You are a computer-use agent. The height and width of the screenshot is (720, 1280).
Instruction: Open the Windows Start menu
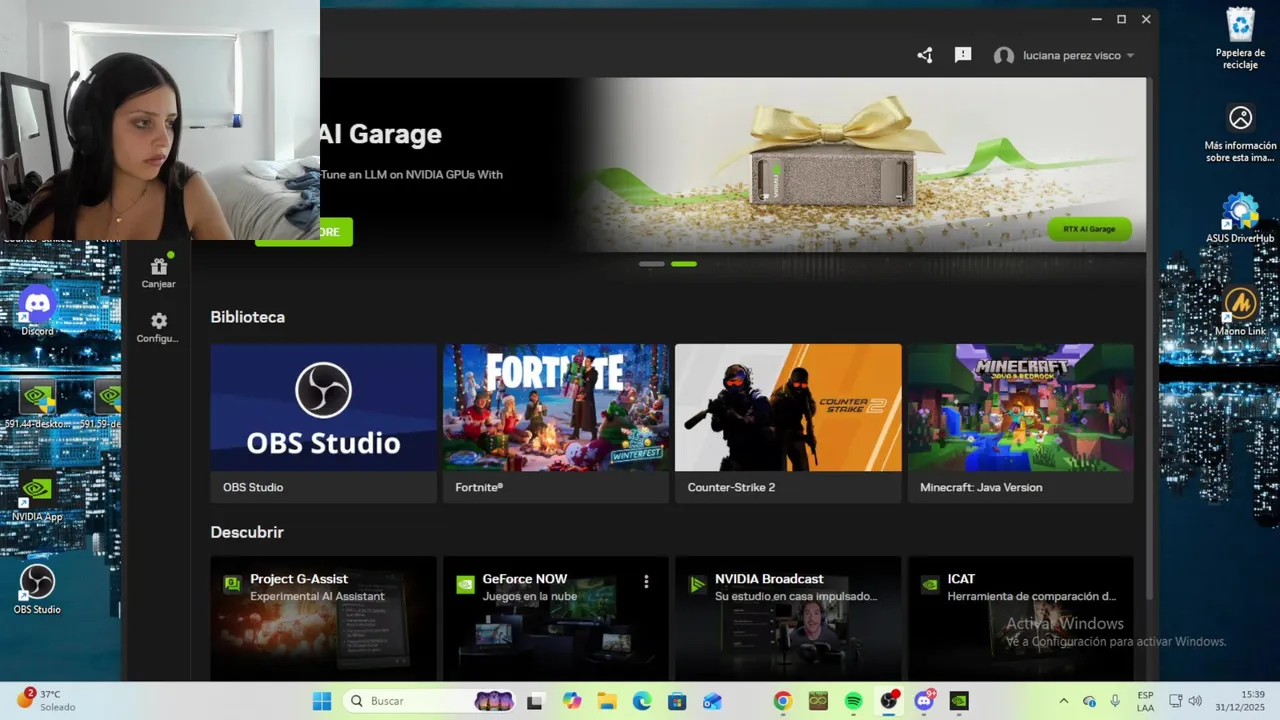pyautogui.click(x=322, y=701)
